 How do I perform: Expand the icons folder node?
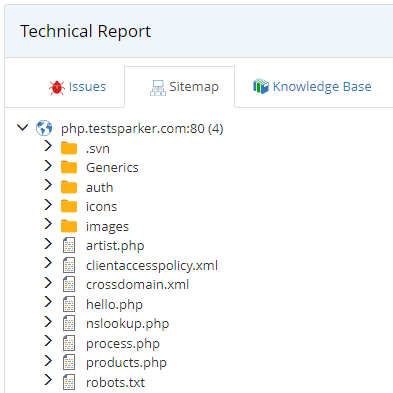pyautogui.click(x=48, y=205)
